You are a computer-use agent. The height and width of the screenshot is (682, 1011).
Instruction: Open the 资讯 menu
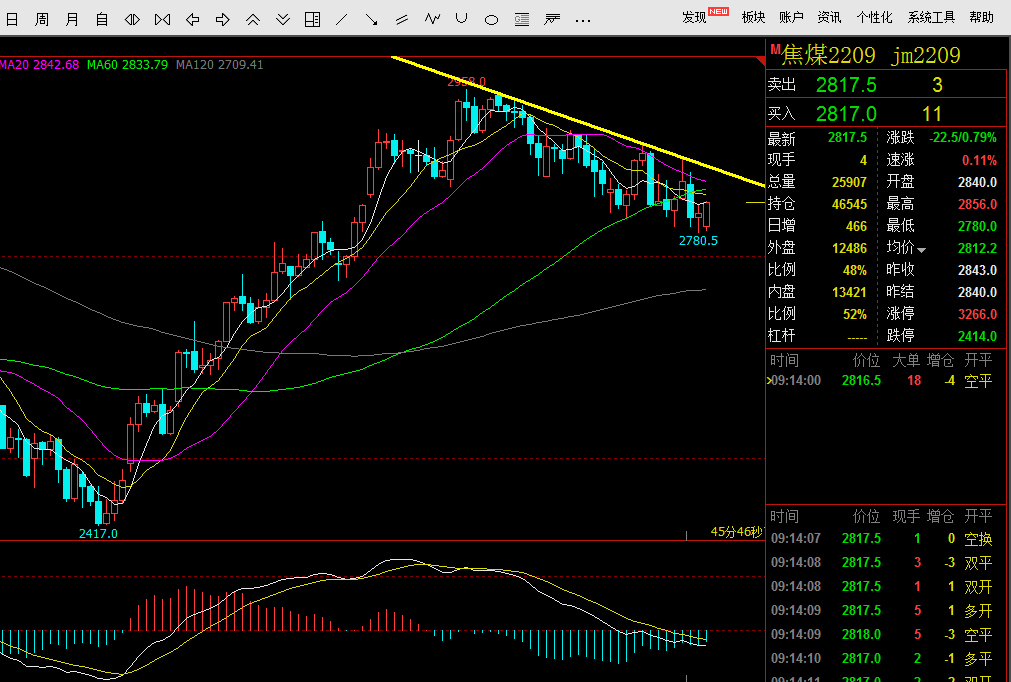tap(829, 17)
